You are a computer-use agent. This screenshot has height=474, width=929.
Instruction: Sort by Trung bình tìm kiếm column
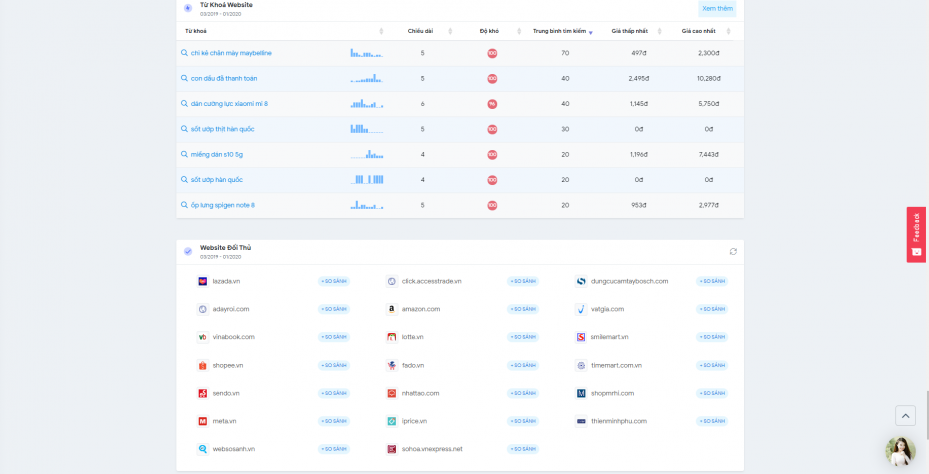click(591, 31)
